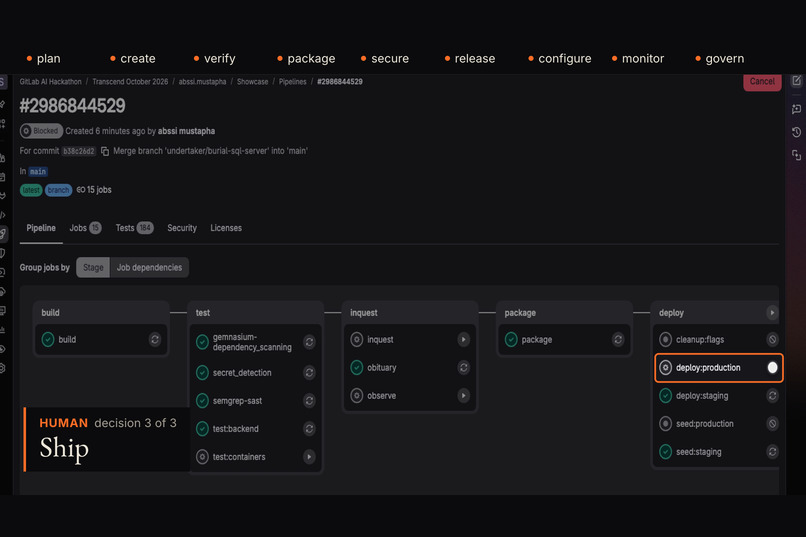Run the inquest manual job
This screenshot has height=537, width=806.
pyautogui.click(x=464, y=339)
